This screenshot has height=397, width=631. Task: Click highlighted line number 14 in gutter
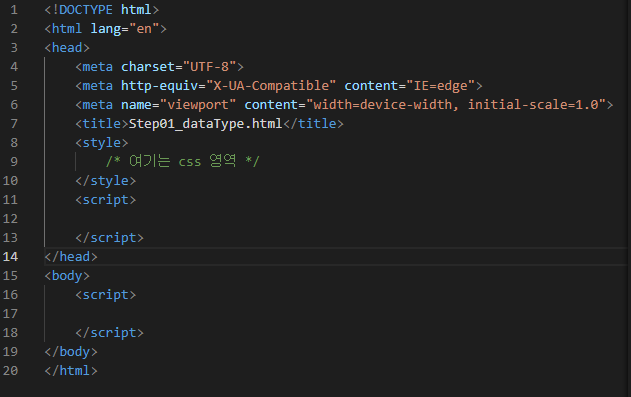click(10, 257)
